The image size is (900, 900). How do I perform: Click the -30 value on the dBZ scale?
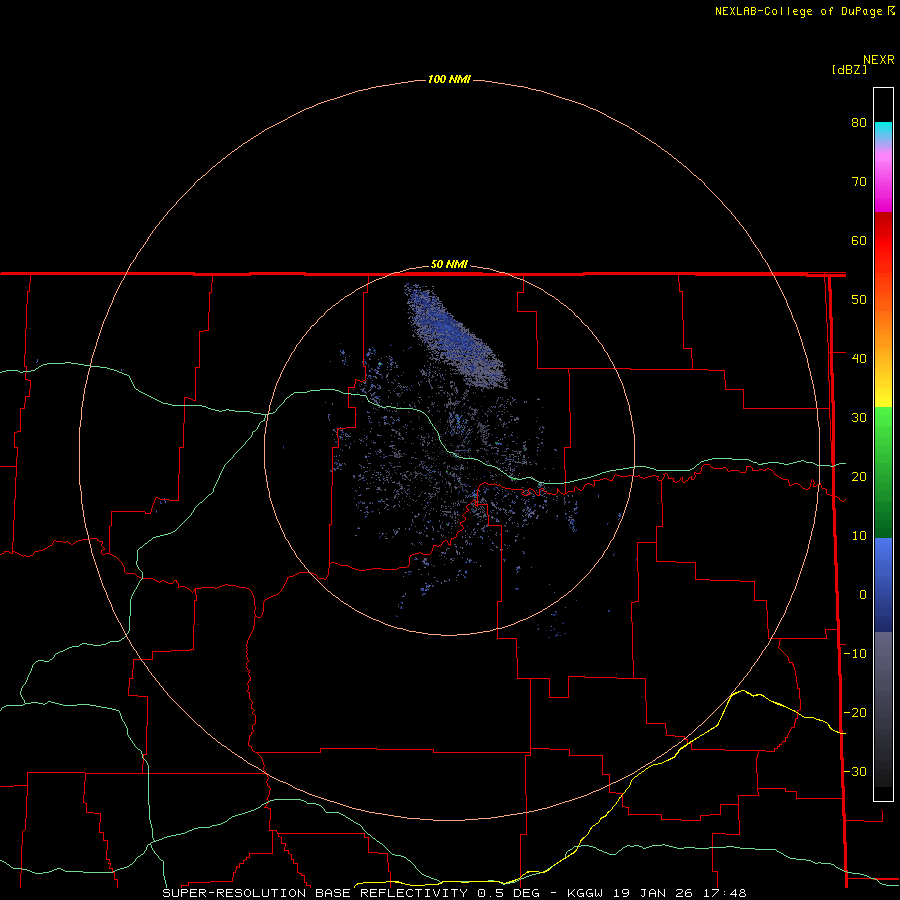click(855, 772)
